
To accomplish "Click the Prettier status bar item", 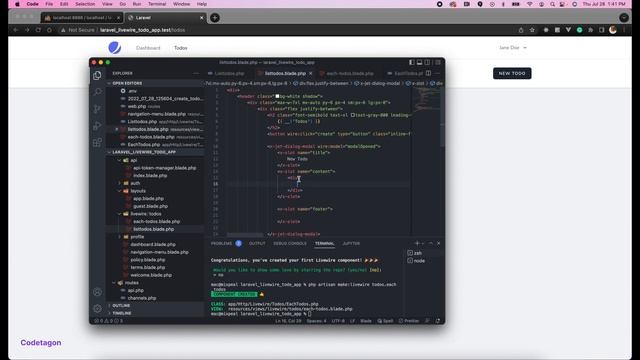I will coord(409,321).
